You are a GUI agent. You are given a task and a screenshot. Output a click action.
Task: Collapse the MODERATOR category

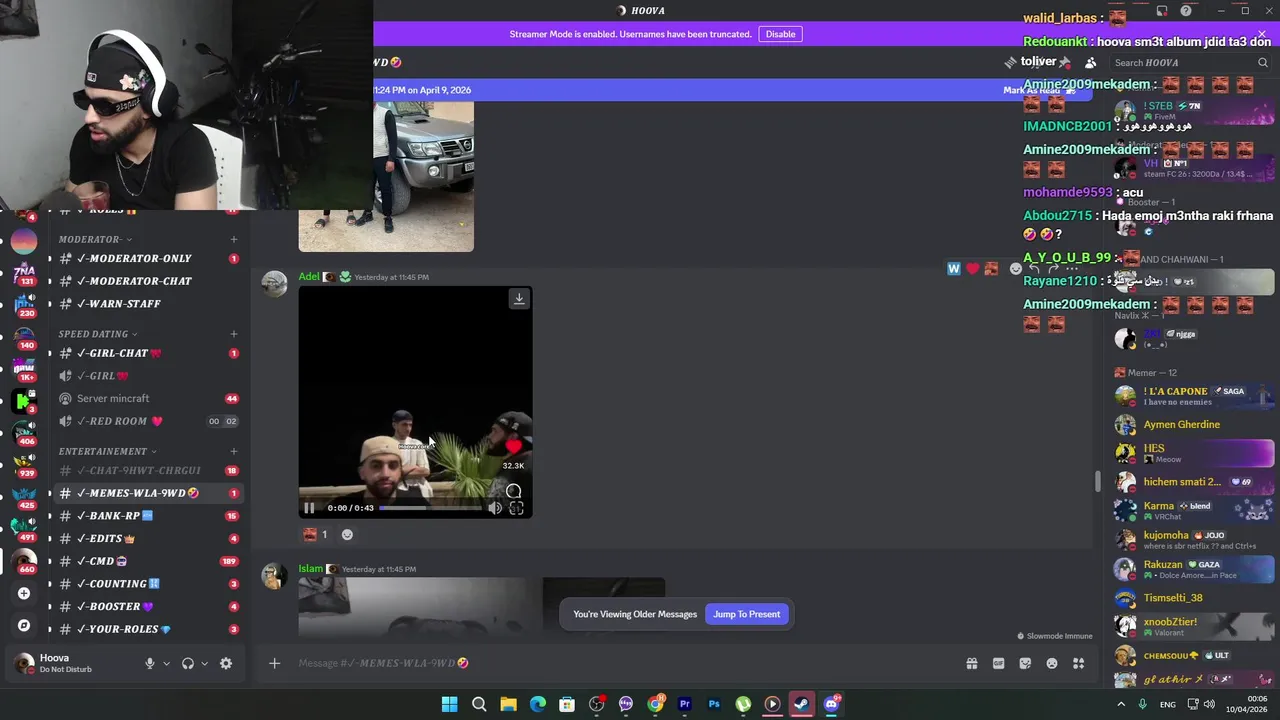tap(94, 239)
